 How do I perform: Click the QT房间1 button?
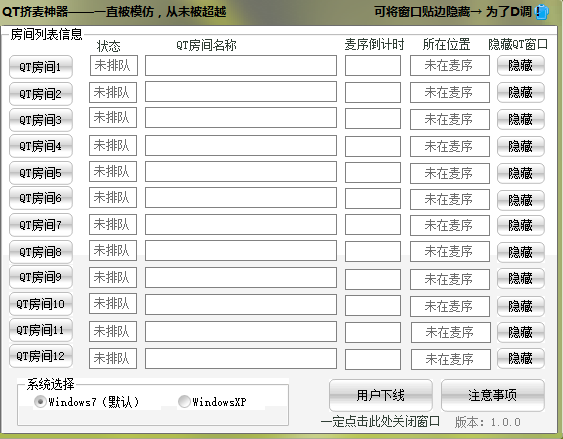(x=41, y=67)
